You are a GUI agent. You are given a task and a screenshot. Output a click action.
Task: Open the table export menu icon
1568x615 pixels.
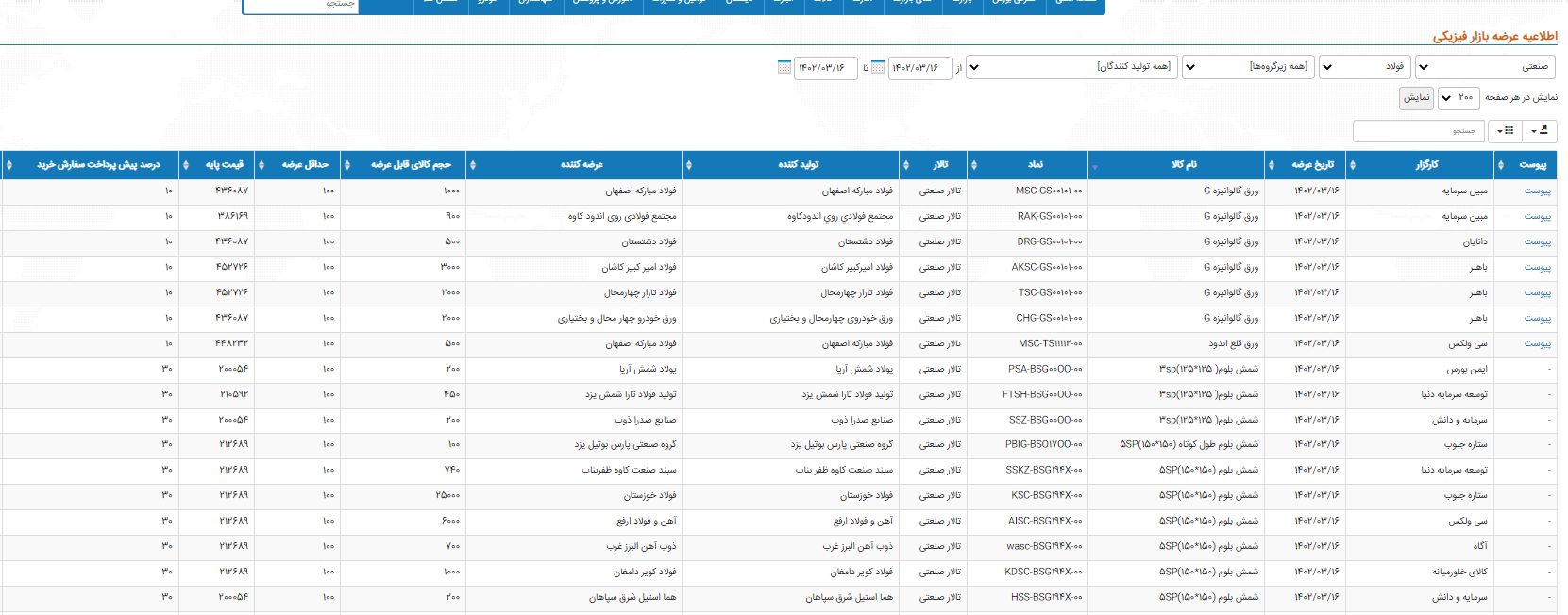coord(1540,130)
